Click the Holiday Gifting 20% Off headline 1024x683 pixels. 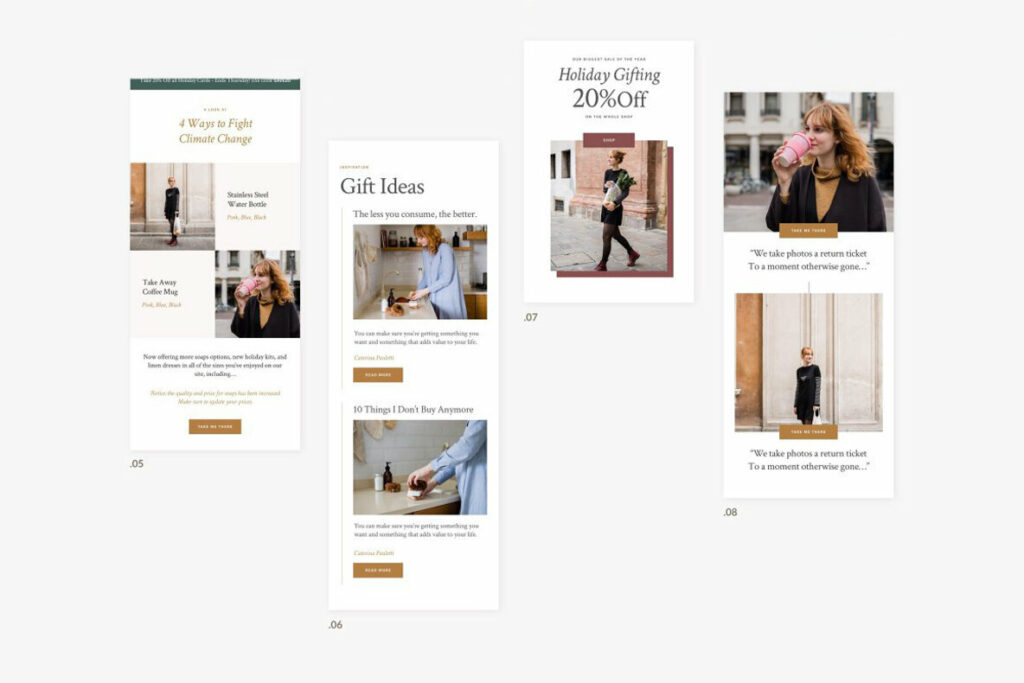pyautogui.click(x=609, y=87)
